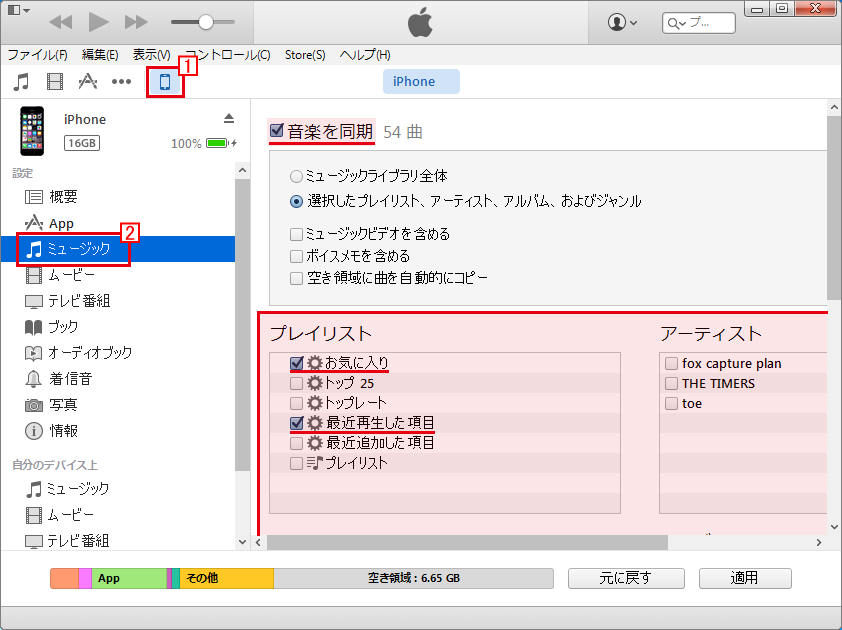Select the iPhone tab pill

(x=421, y=82)
